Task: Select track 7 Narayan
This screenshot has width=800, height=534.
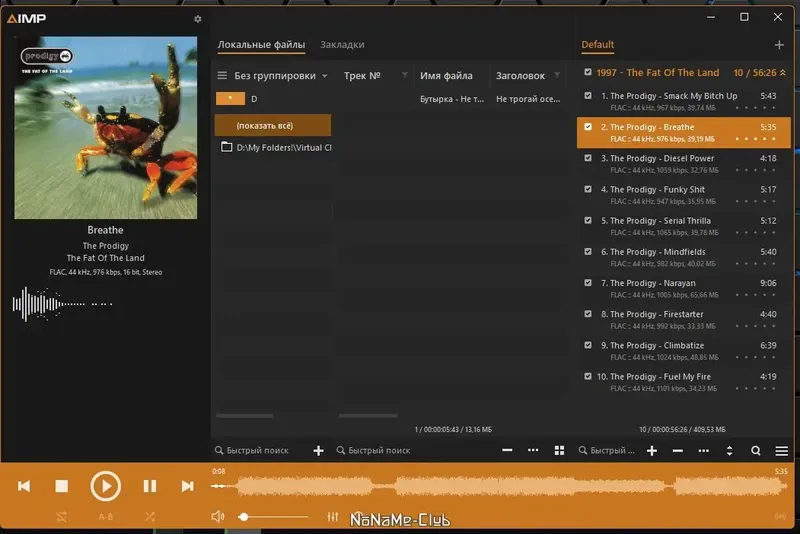Action: pos(684,288)
